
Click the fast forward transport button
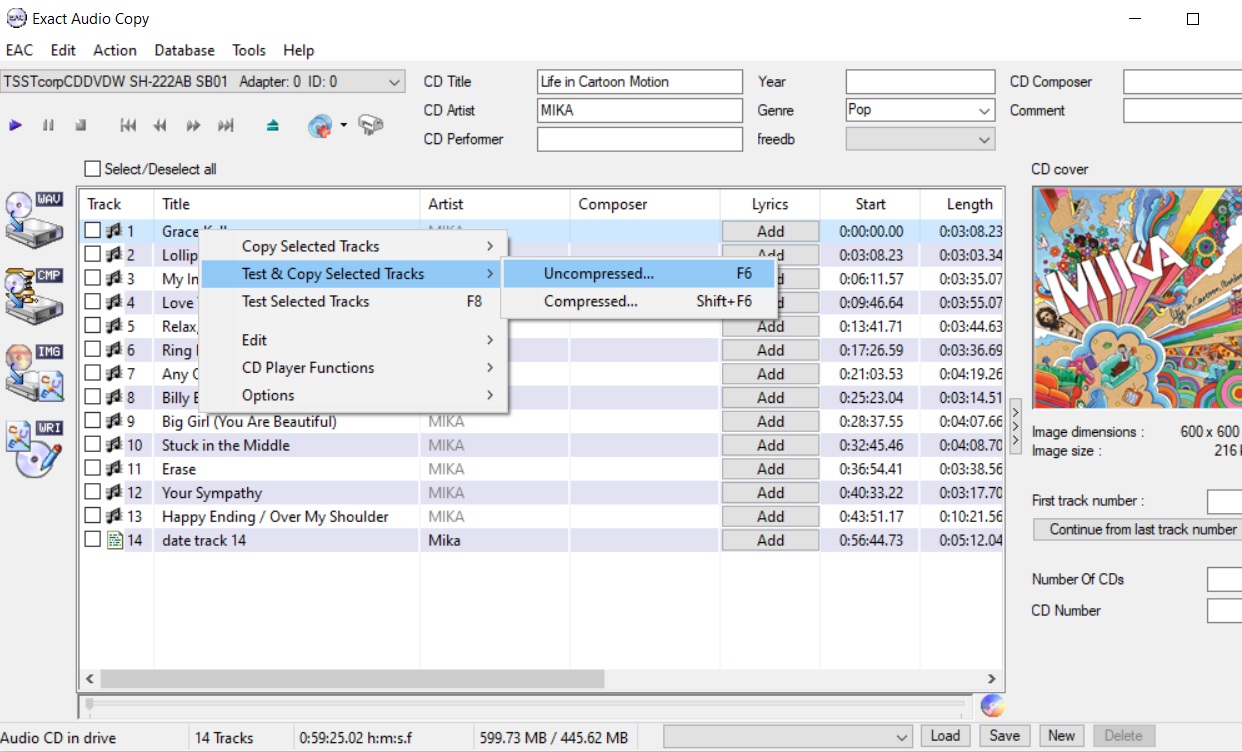click(194, 125)
